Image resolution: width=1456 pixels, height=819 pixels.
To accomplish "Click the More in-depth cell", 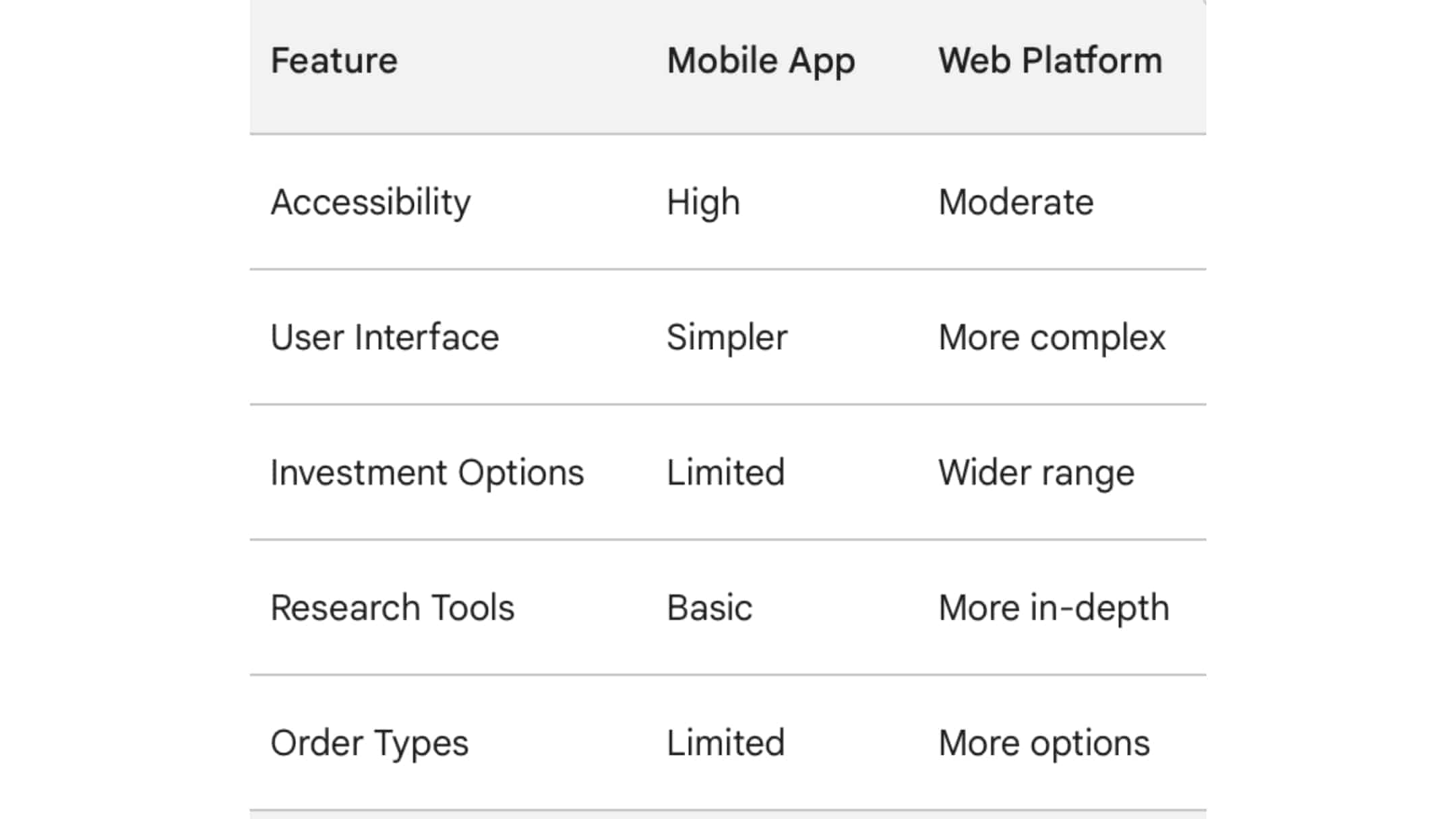I will point(1054,609).
